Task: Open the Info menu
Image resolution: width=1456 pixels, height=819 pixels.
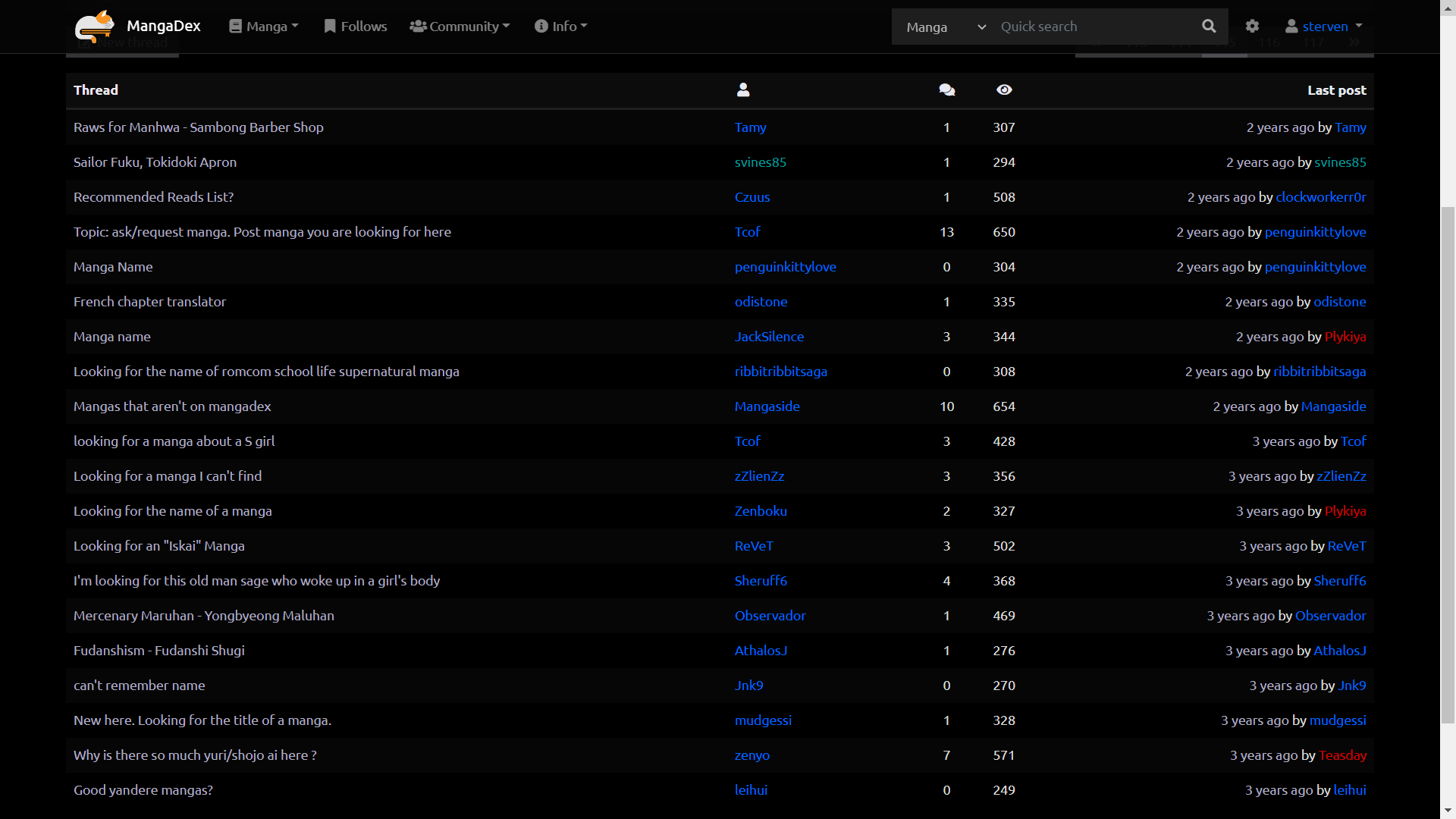Action: (x=561, y=27)
